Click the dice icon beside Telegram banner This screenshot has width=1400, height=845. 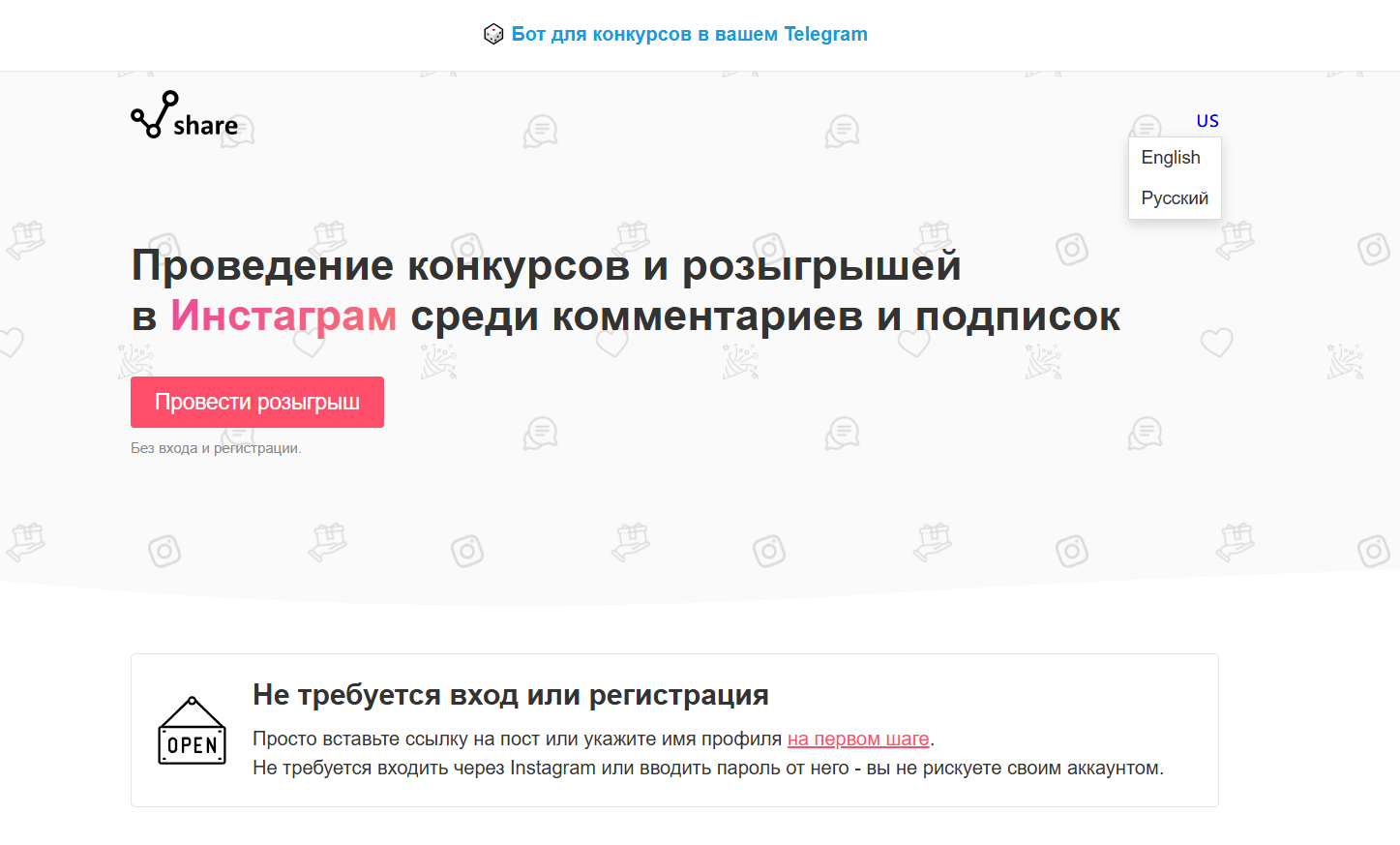[x=493, y=34]
